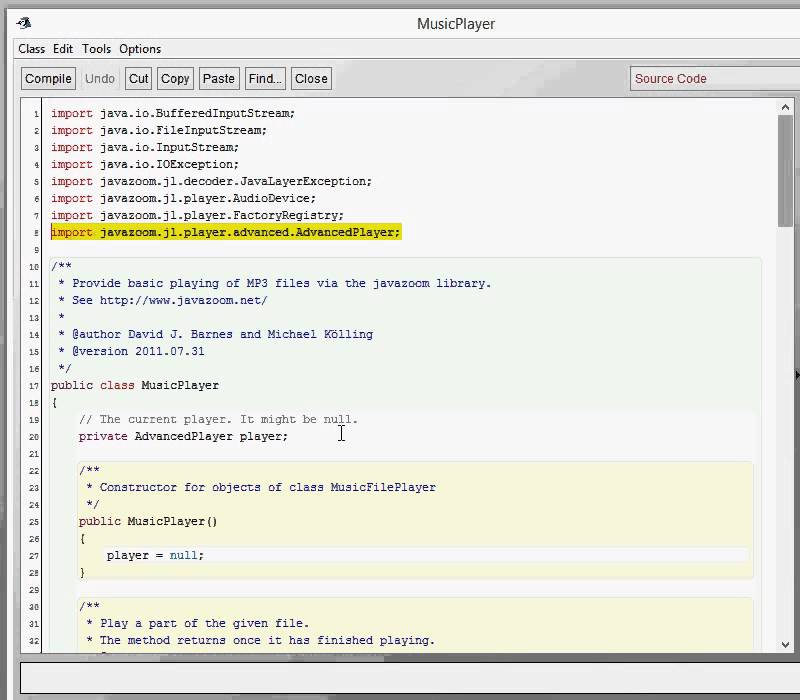Click the FactoryRegistry import line
The image size is (800, 700).
[197, 215]
